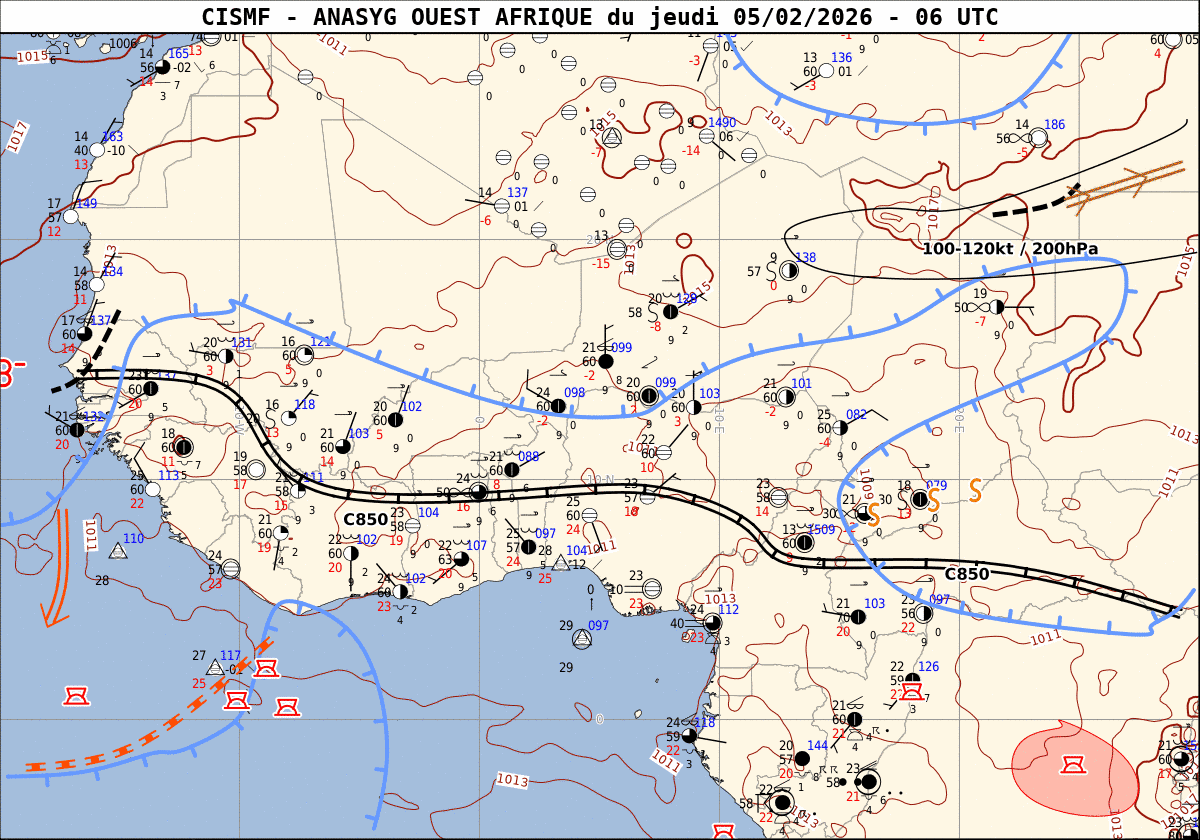Click the triangle station symbol beside blue 110
1200x840 pixels.
[x=118, y=551]
